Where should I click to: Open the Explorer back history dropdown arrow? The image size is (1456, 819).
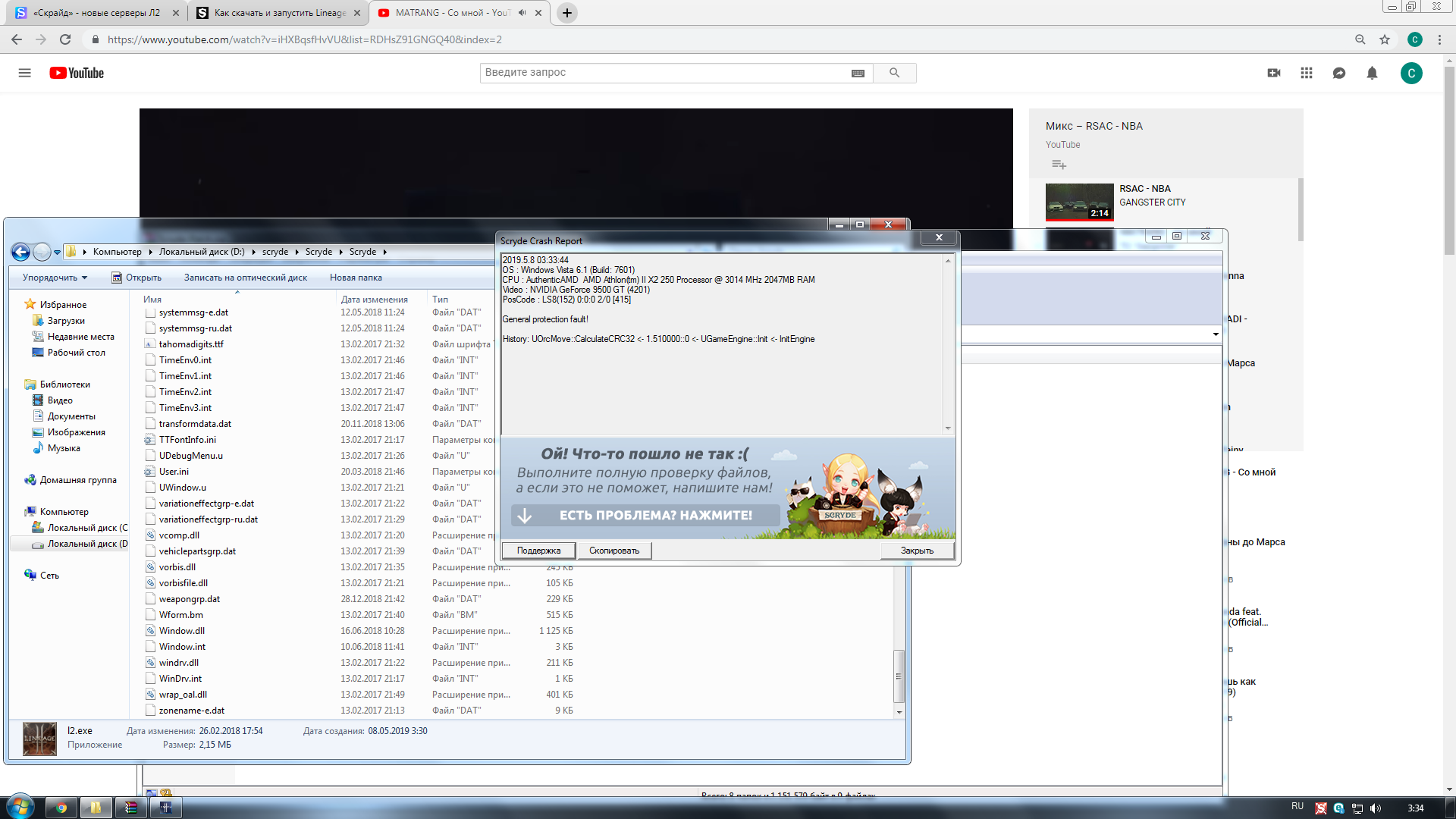pos(57,252)
